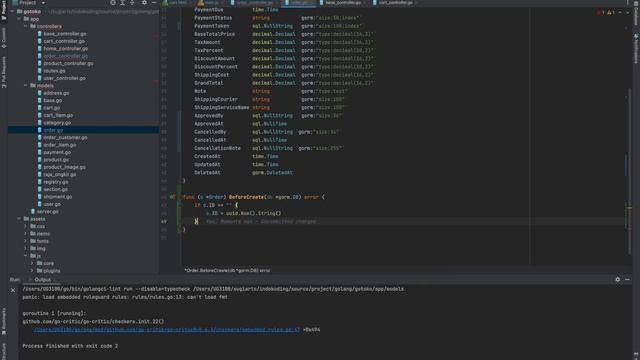This screenshot has width=640, height=360.
Task: Collapse the app folder
Action: (x=19, y=19)
